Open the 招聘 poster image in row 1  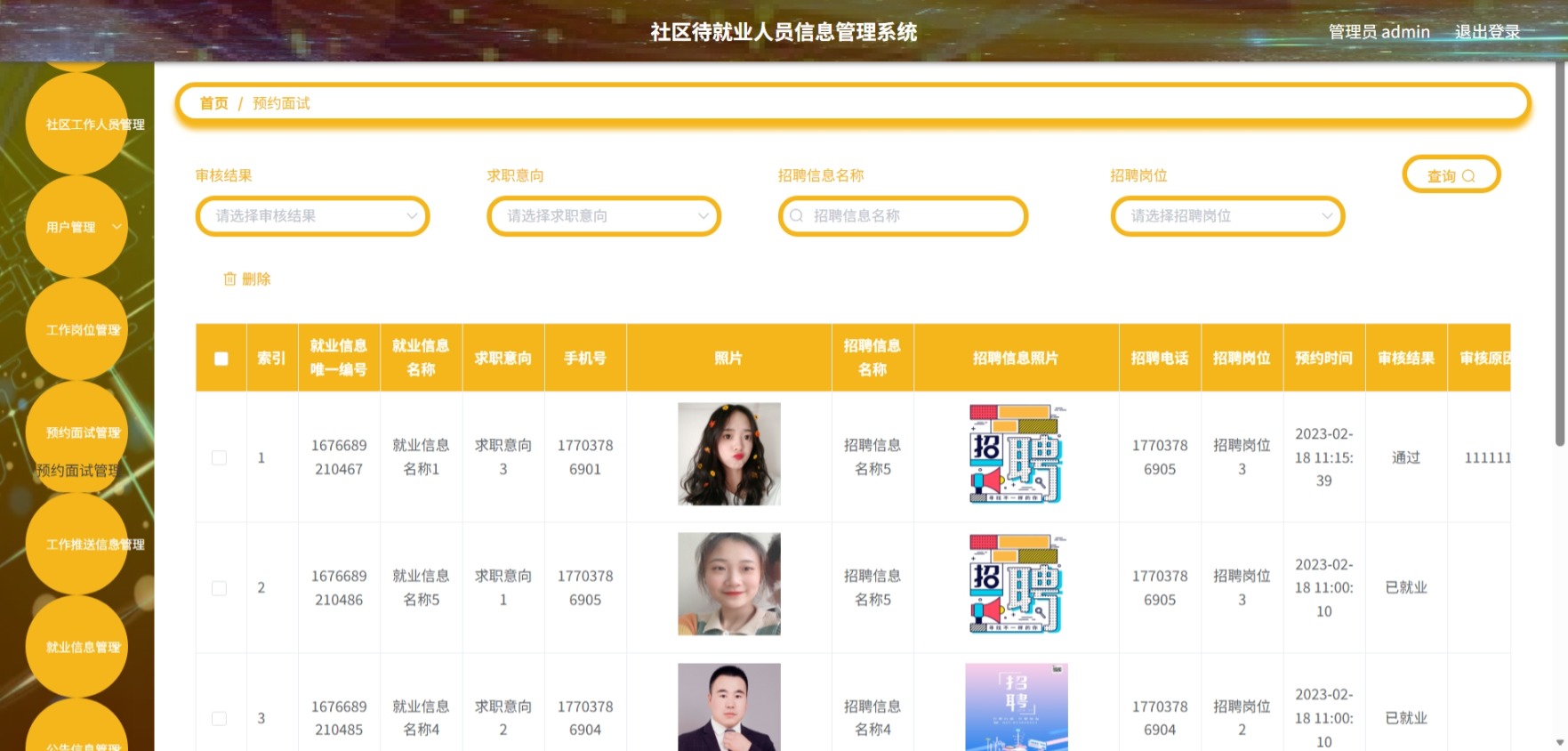(1017, 454)
